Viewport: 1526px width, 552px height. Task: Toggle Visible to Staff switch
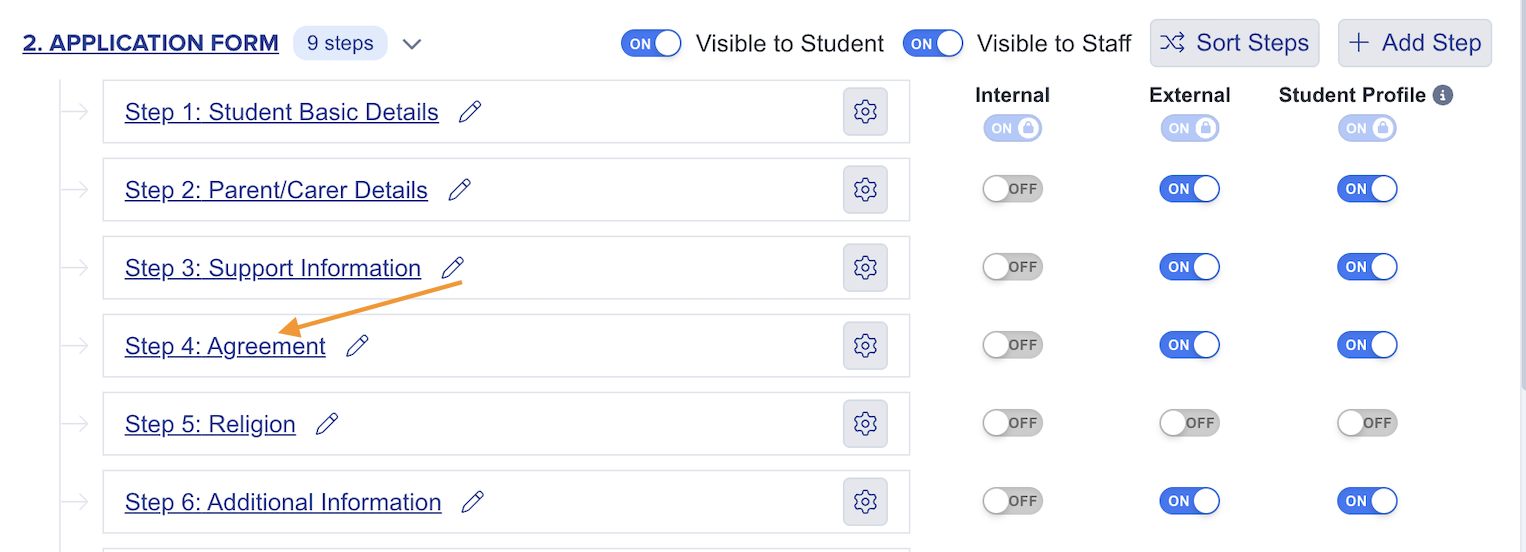pyautogui.click(x=932, y=44)
